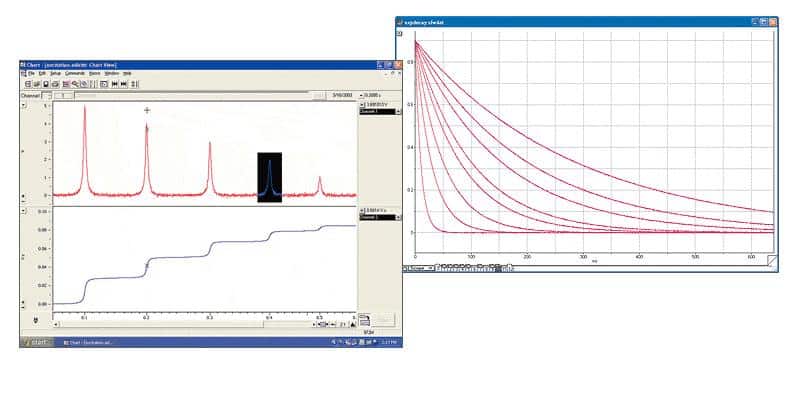Click the Window menu

(x=111, y=74)
